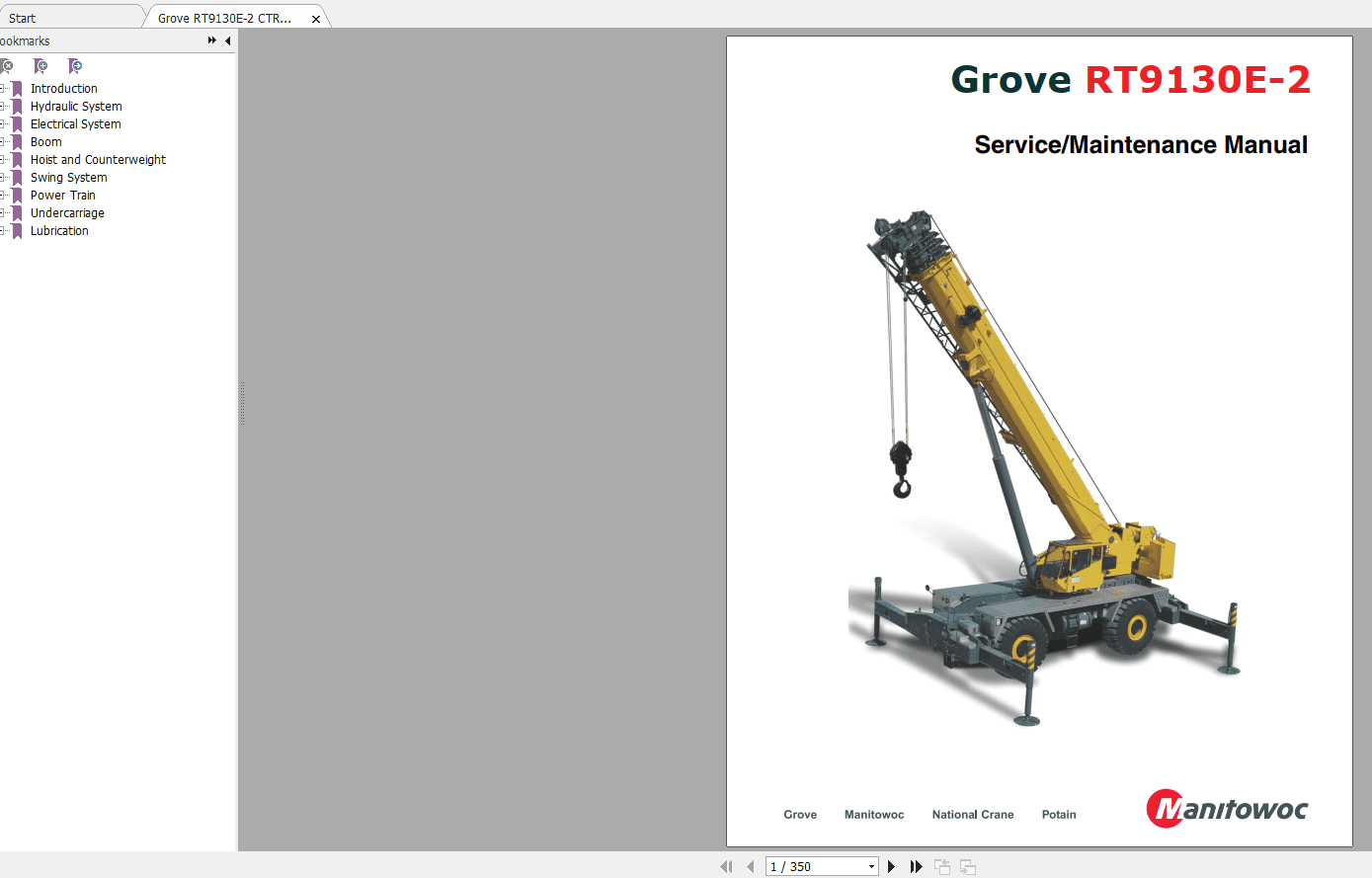Image resolution: width=1372 pixels, height=878 pixels.
Task: Expand the Hydraulic System bookmark
Action: 4,106
